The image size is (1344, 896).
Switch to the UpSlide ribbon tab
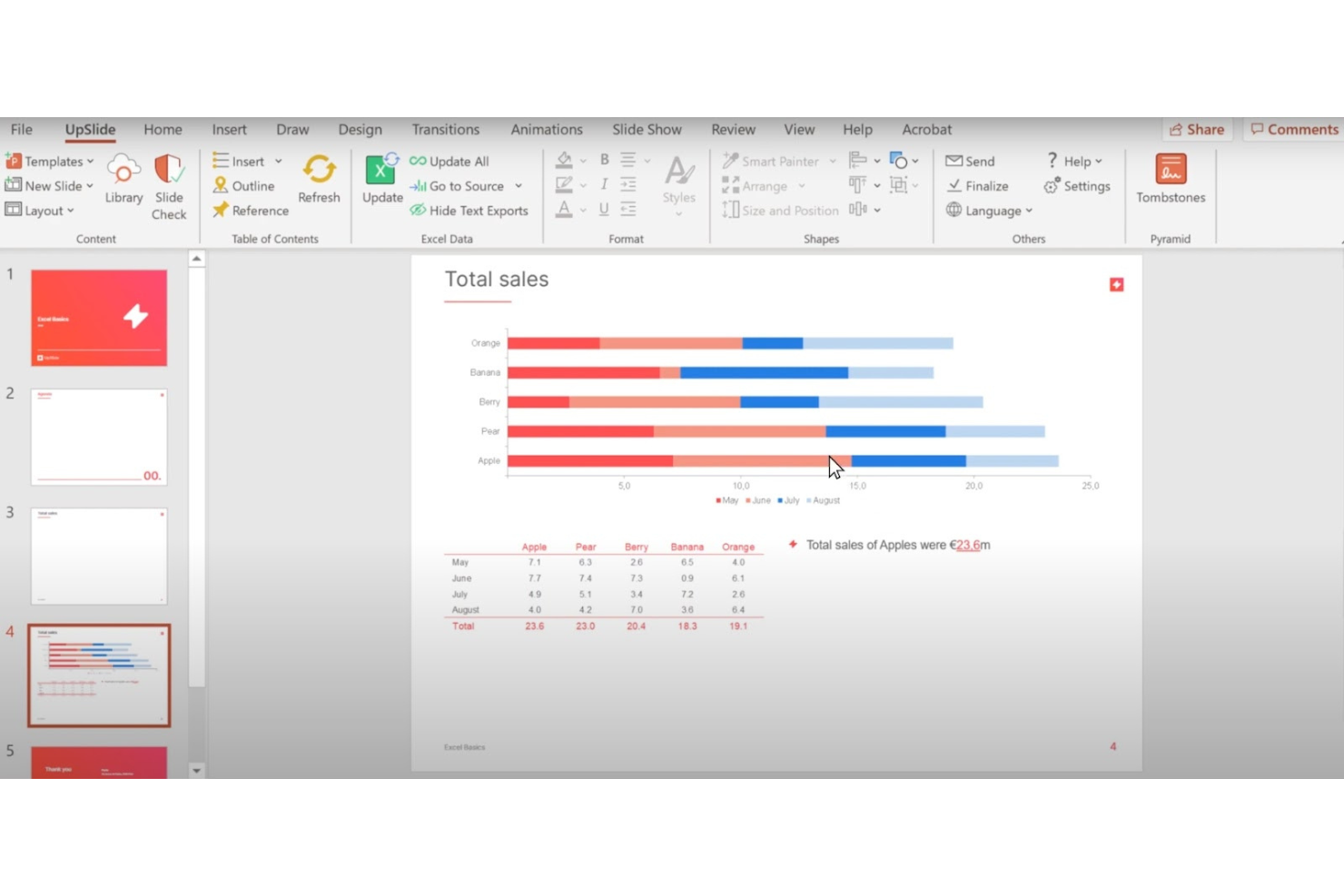pyautogui.click(x=89, y=129)
